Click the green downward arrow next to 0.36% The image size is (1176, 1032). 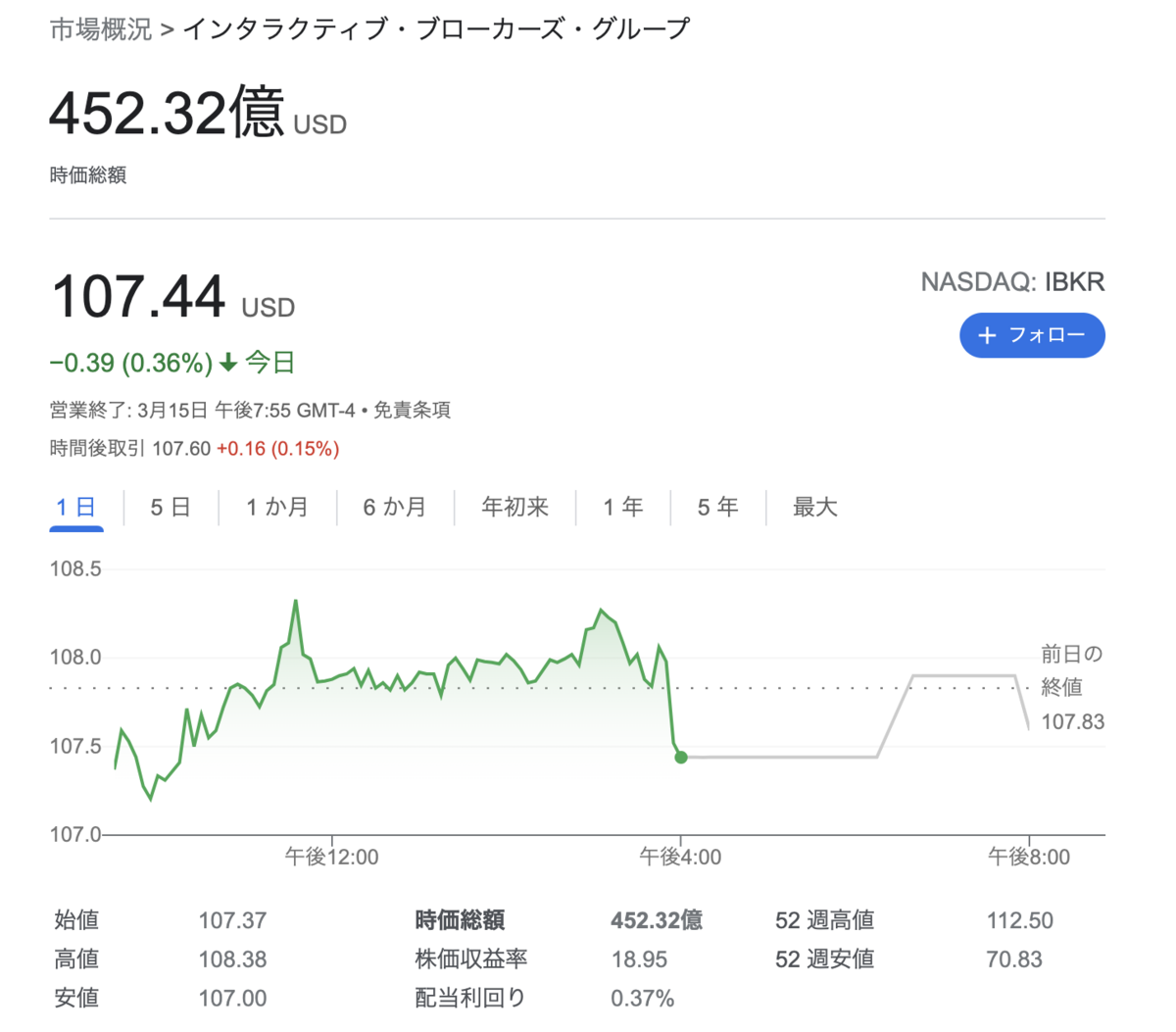pyautogui.click(x=227, y=363)
